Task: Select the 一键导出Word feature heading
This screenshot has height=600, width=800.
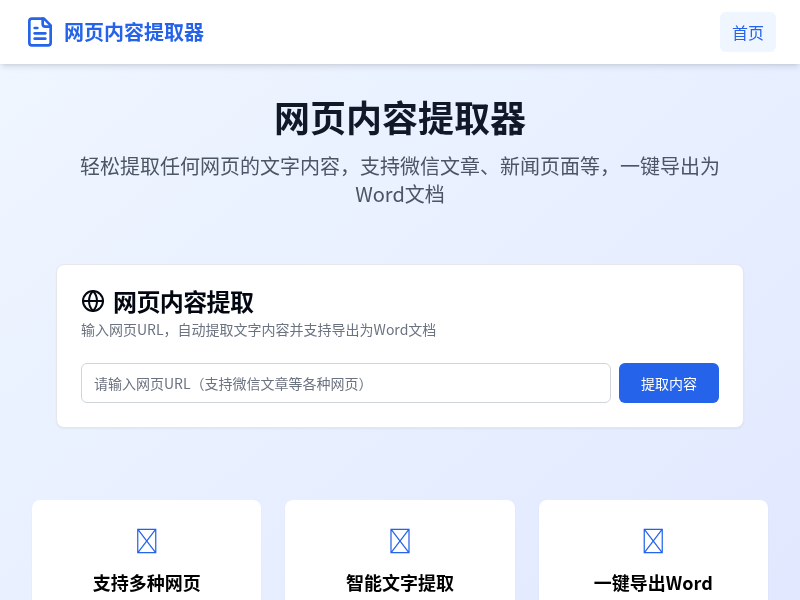Action: click(653, 583)
